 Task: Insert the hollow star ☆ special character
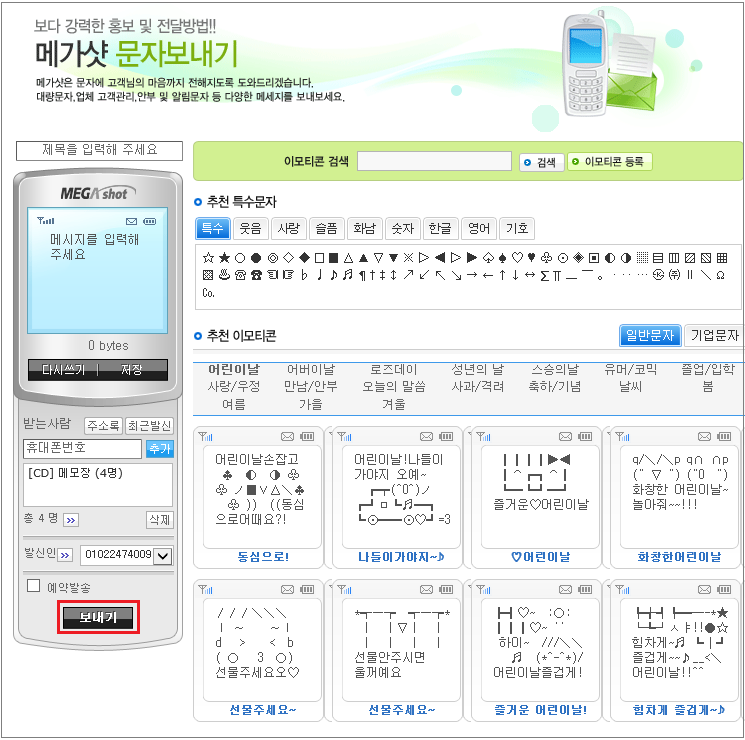[208, 257]
